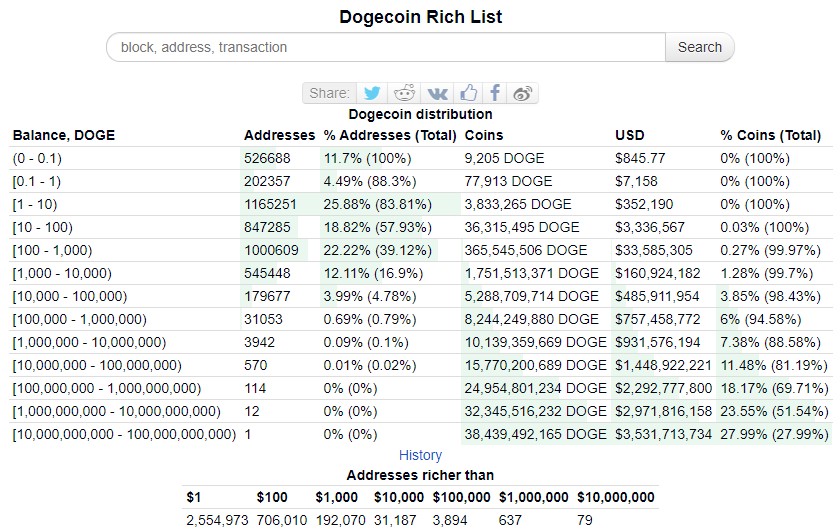Share the page on Reddit

[x=405, y=93]
